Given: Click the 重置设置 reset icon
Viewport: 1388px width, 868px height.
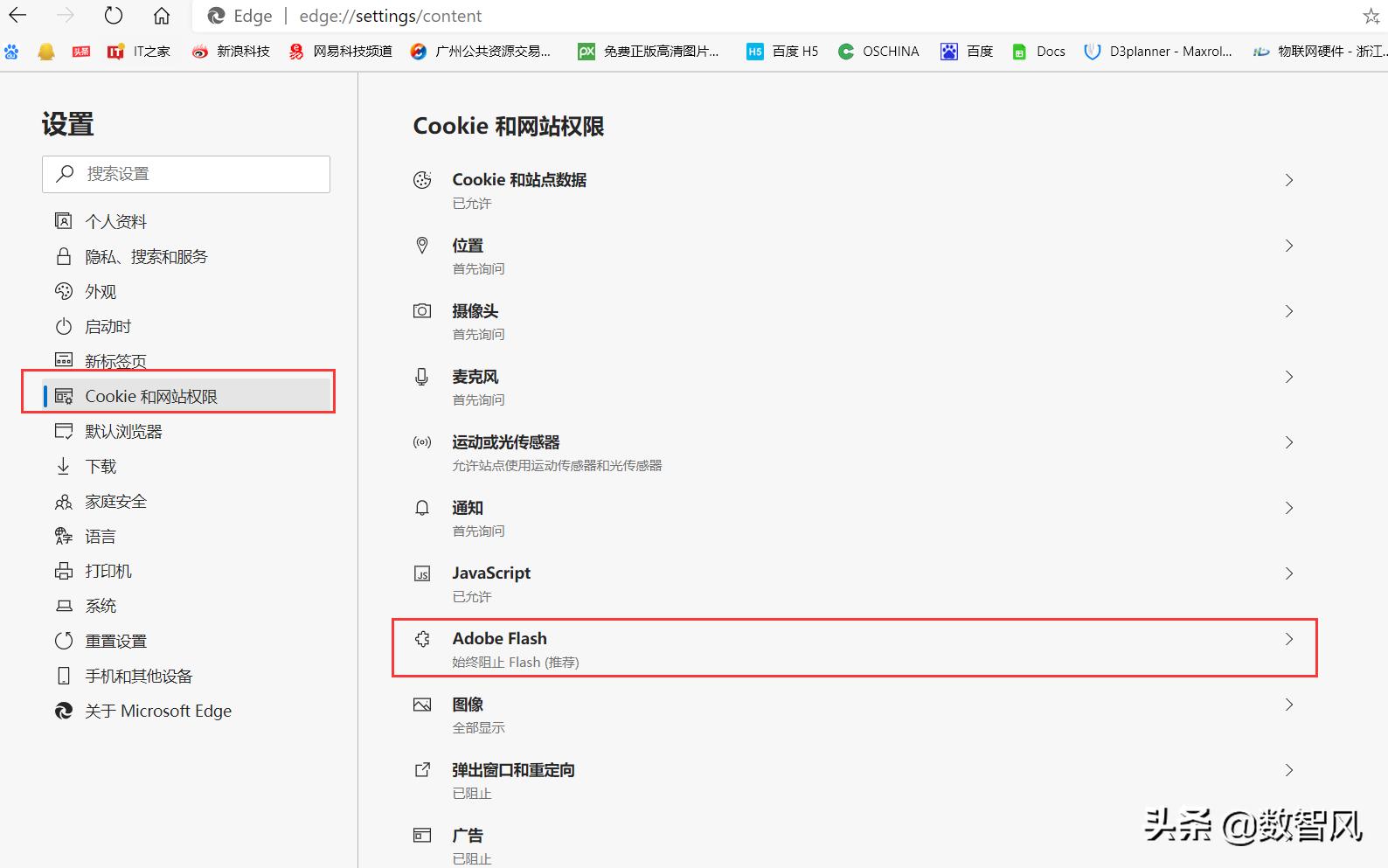Looking at the screenshot, I should pyautogui.click(x=64, y=641).
